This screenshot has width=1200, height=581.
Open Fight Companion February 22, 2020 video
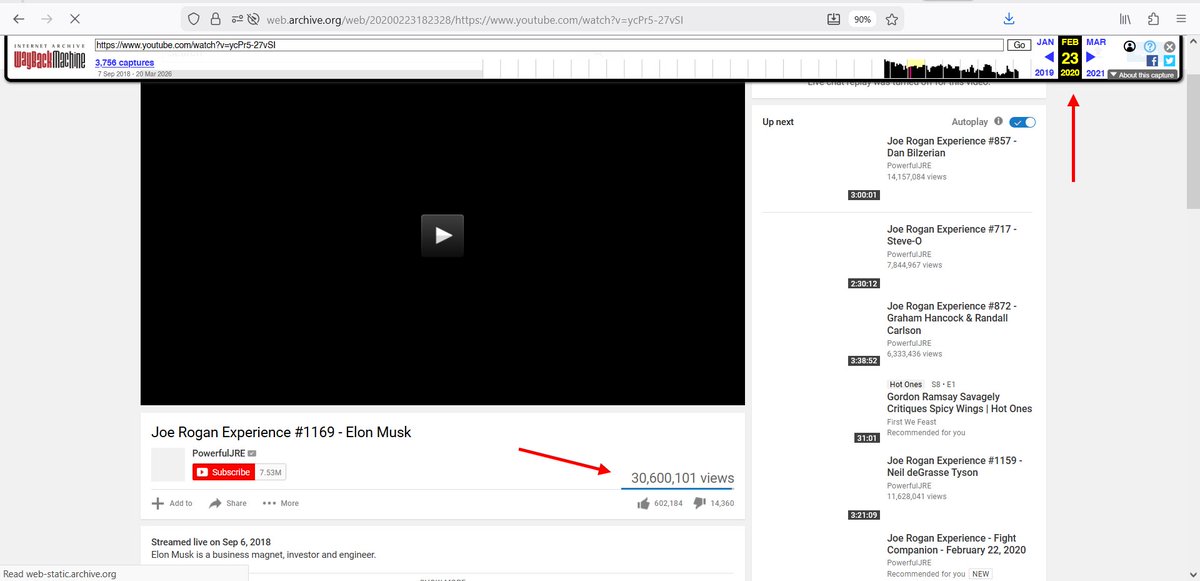[x=956, y=543]
